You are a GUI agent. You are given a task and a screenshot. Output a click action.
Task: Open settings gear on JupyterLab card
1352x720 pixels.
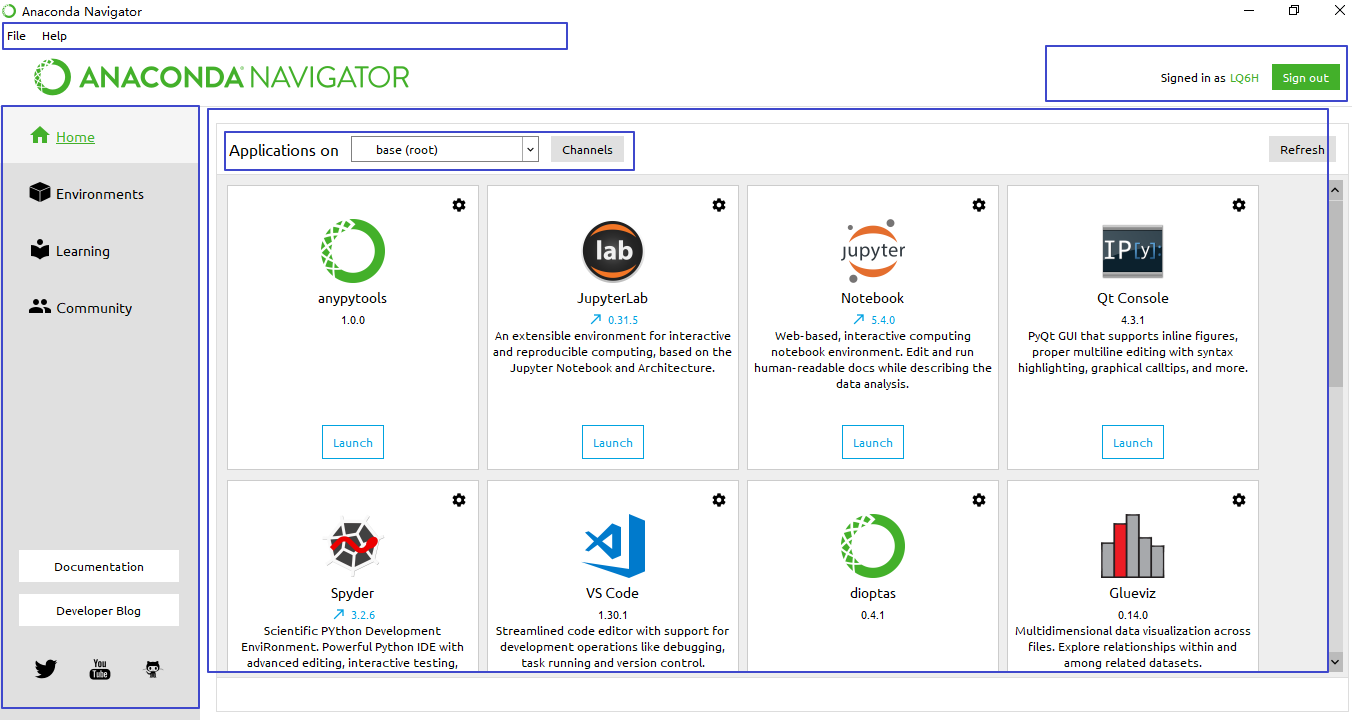(719, 205)
